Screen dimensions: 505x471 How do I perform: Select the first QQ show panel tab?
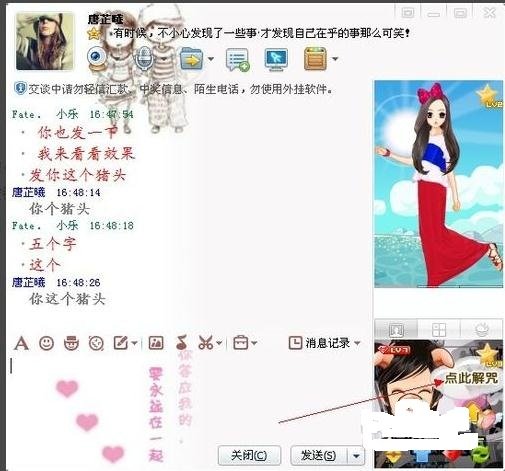click(396, 329)
